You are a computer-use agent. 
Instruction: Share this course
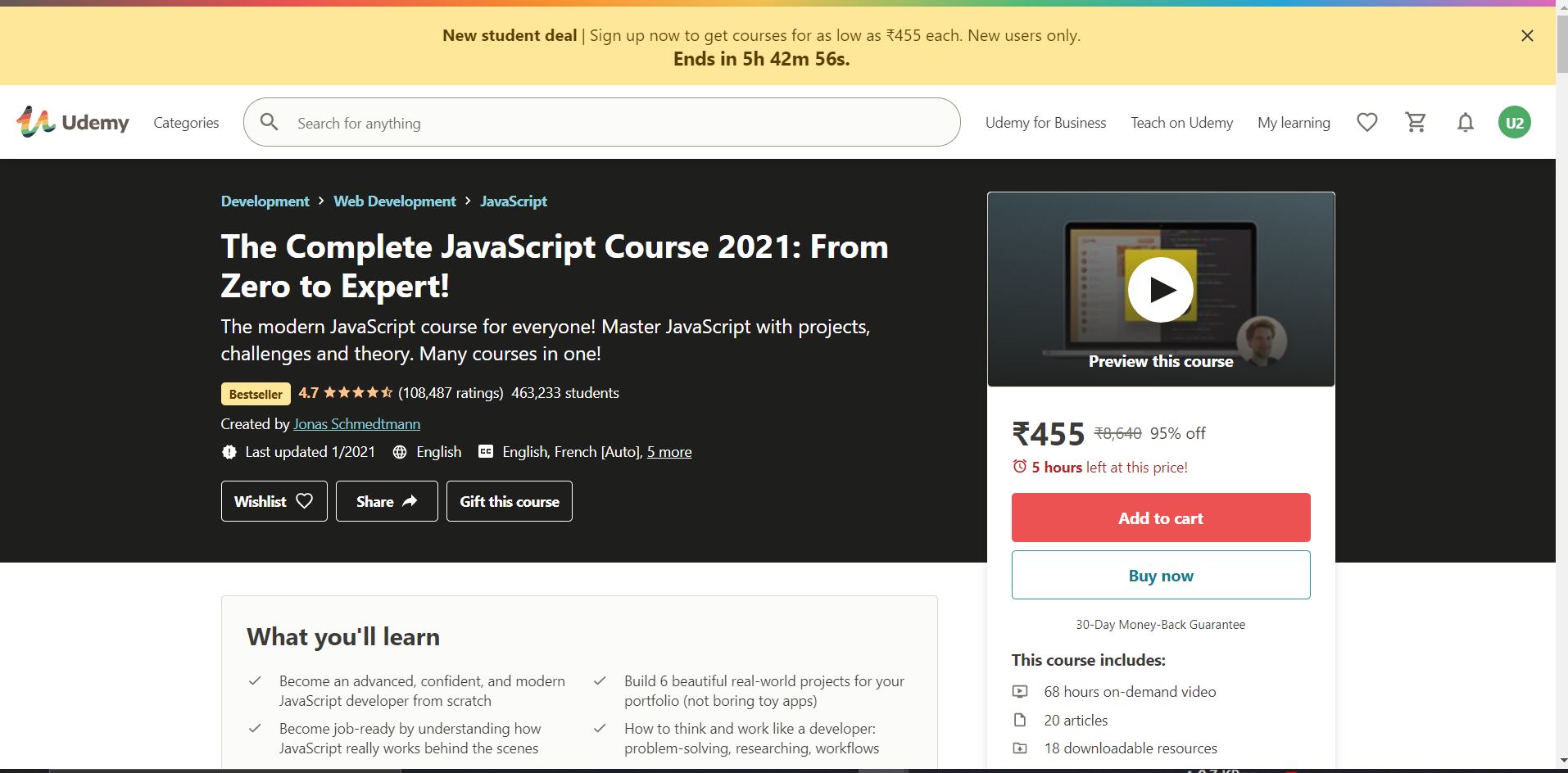tap(387, 501)
